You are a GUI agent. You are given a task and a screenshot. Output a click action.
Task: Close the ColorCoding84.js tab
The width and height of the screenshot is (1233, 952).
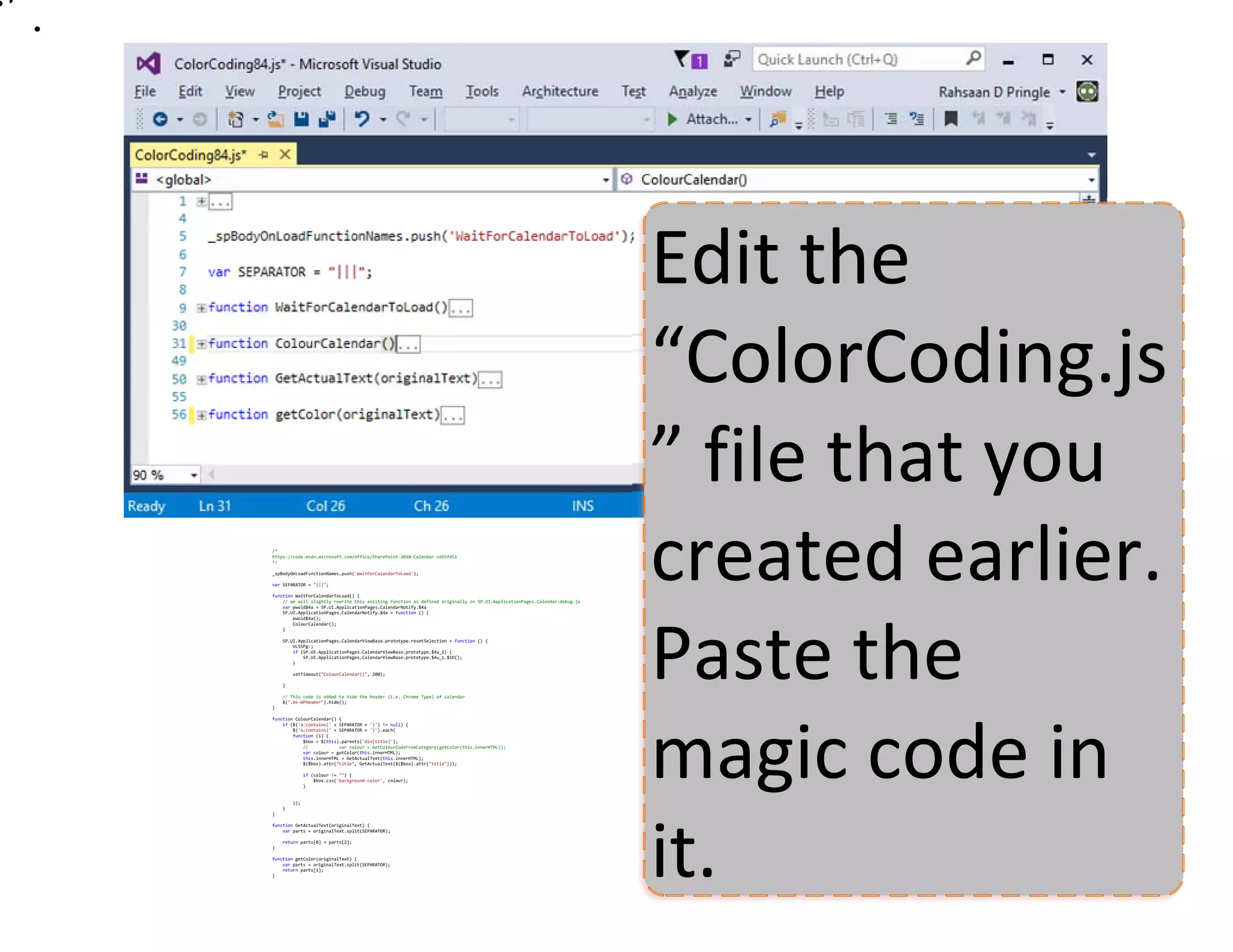(285, 155)
